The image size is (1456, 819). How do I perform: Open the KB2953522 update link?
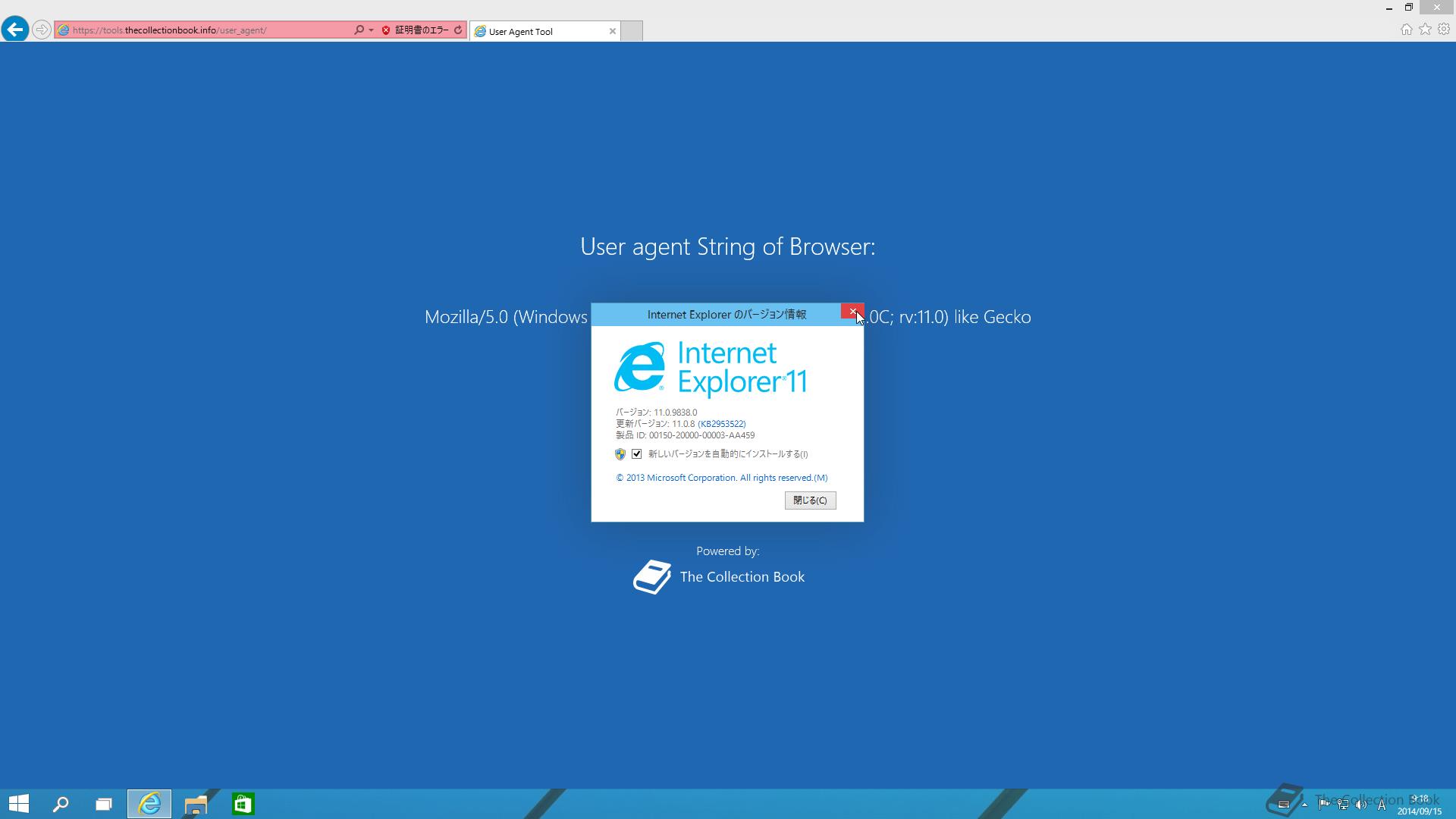coord(722,424)
